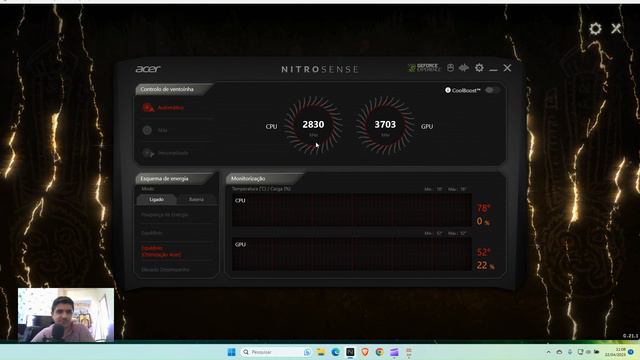Open Brave browser from the taskbar
Screen dimensions: 640x360
point(365,352)
